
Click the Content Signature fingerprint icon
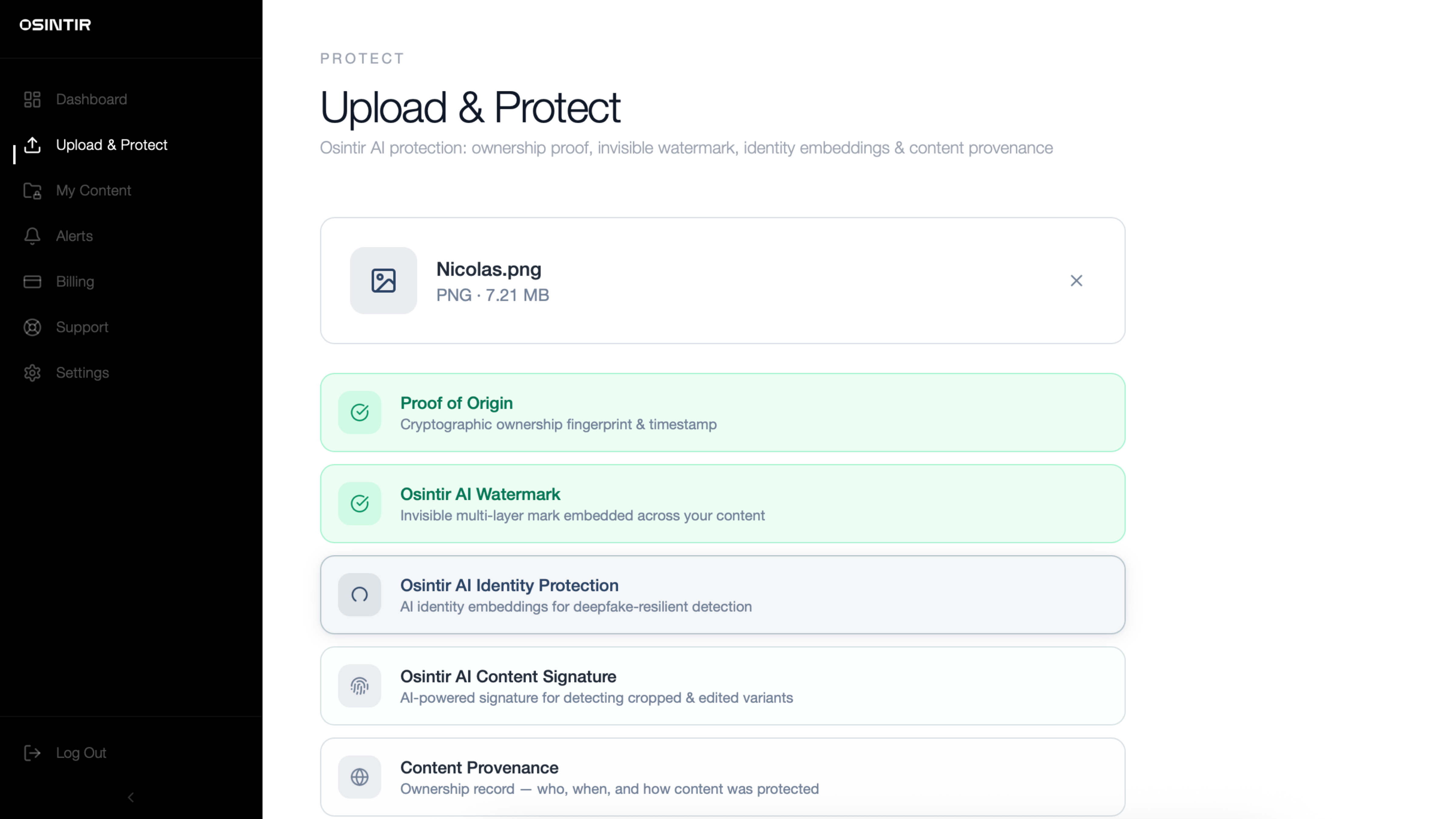pos(359,686)
